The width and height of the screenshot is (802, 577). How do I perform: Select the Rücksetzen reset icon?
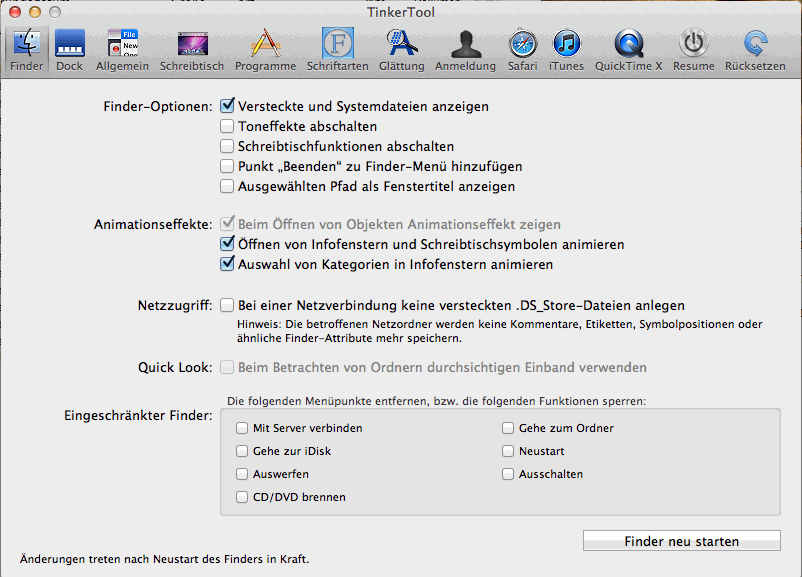(755, 48)
